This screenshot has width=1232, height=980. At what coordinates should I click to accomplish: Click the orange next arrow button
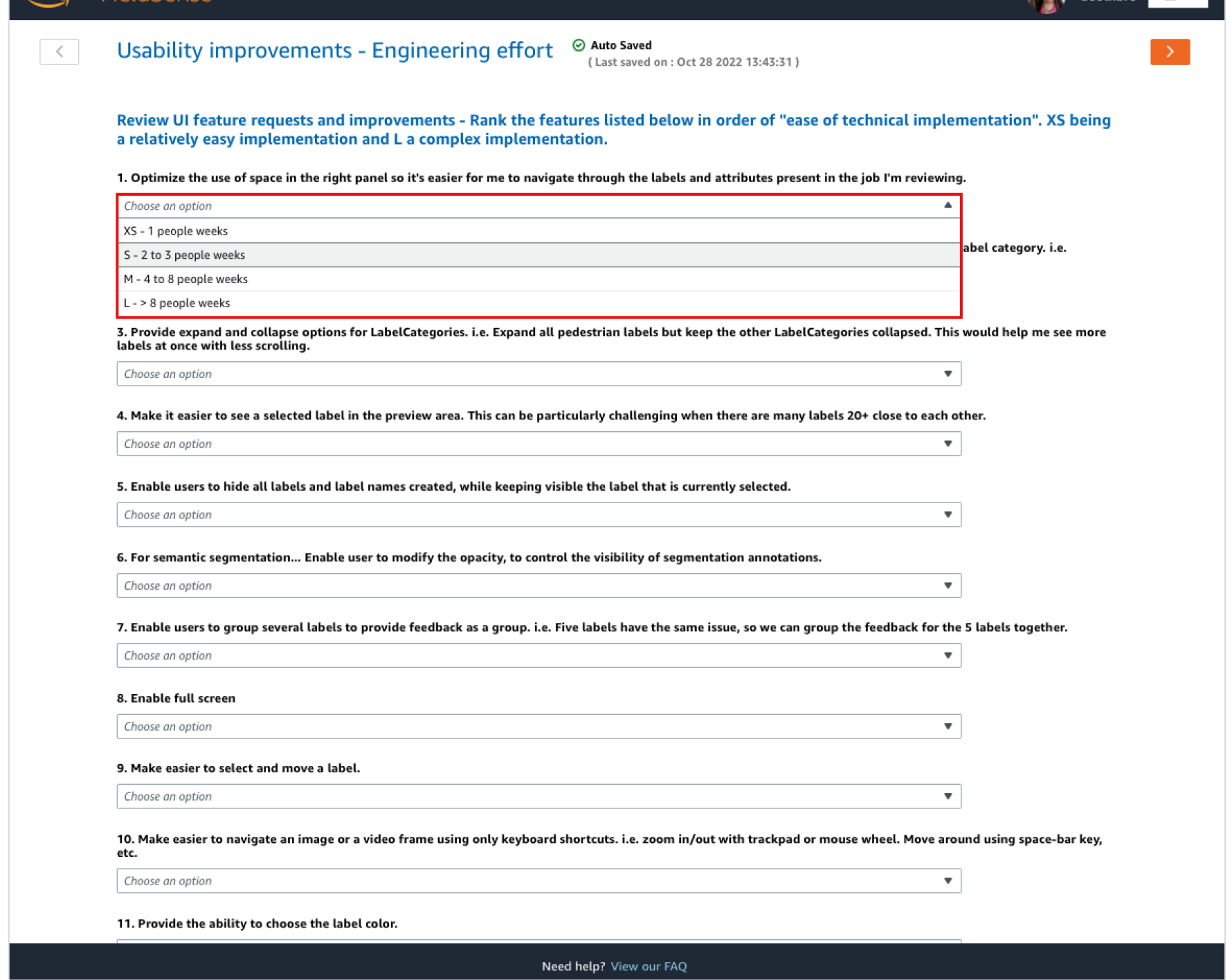pyautogui.click(x=1170, y=52)
